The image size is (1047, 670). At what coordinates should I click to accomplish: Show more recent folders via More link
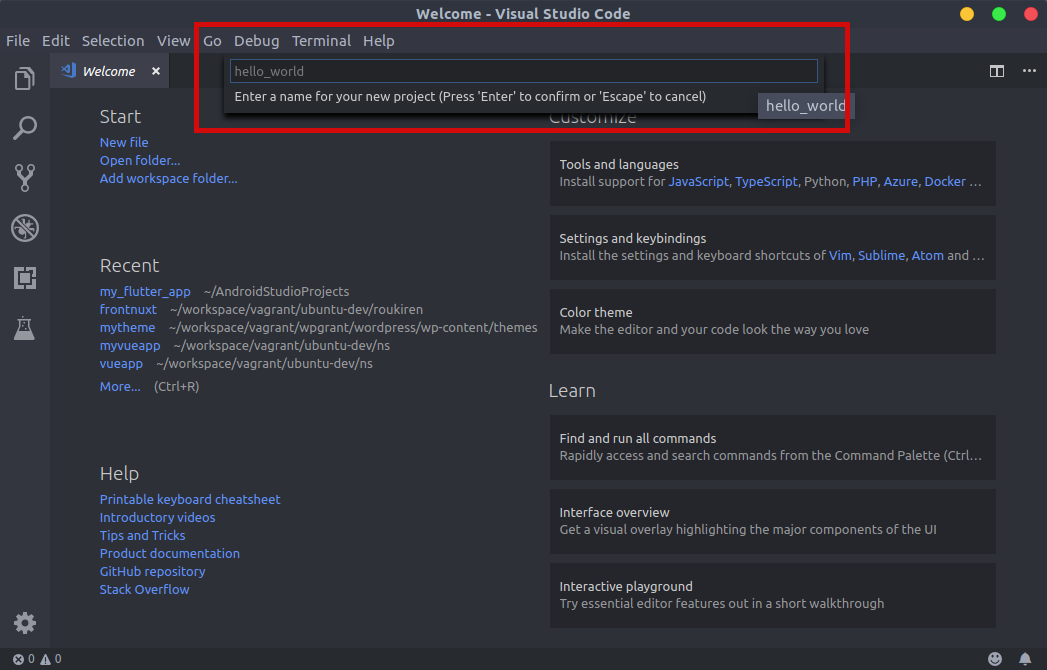(x=120, y=386)
